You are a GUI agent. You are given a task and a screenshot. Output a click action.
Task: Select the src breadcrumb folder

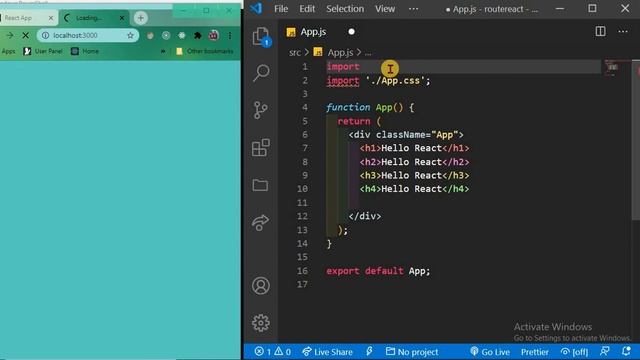pos(295,52)
